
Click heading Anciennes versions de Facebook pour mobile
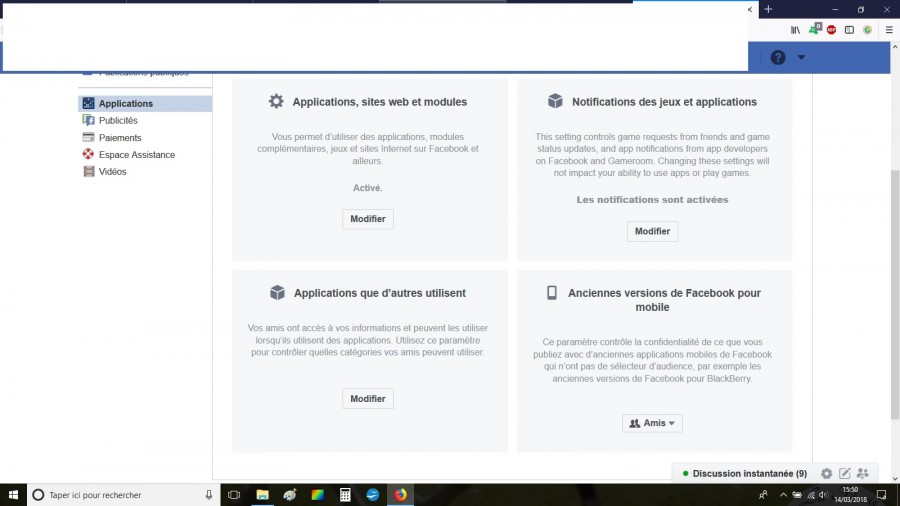[664, 300]
